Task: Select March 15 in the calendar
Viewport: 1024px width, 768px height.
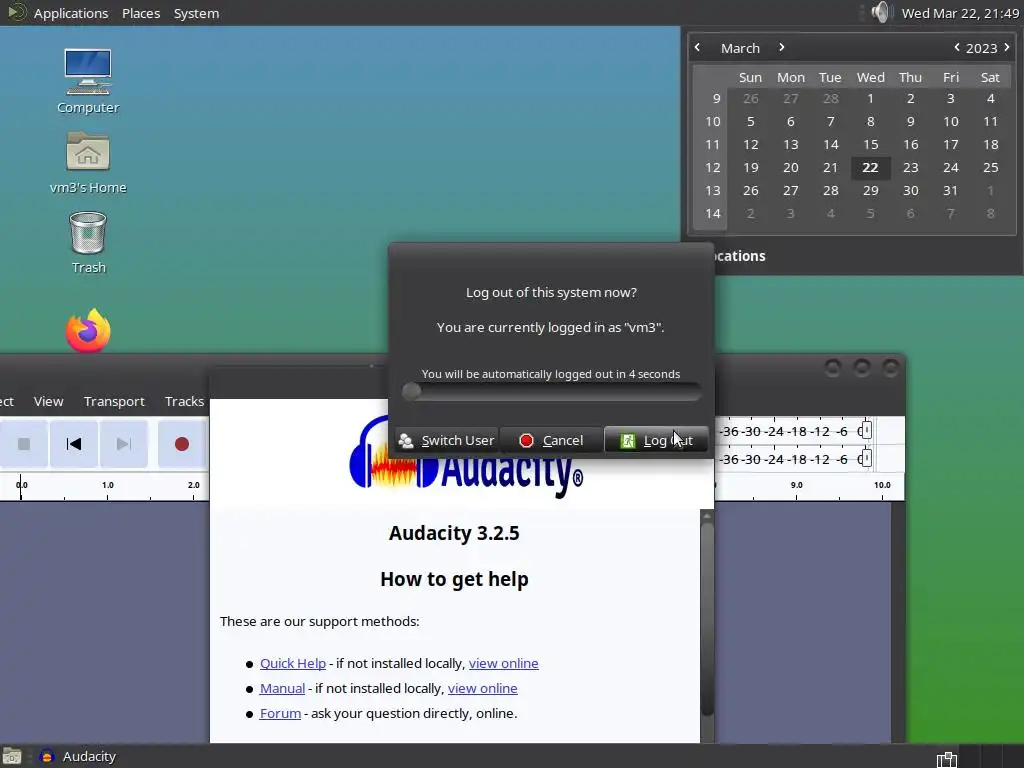Action: (871, 144)
